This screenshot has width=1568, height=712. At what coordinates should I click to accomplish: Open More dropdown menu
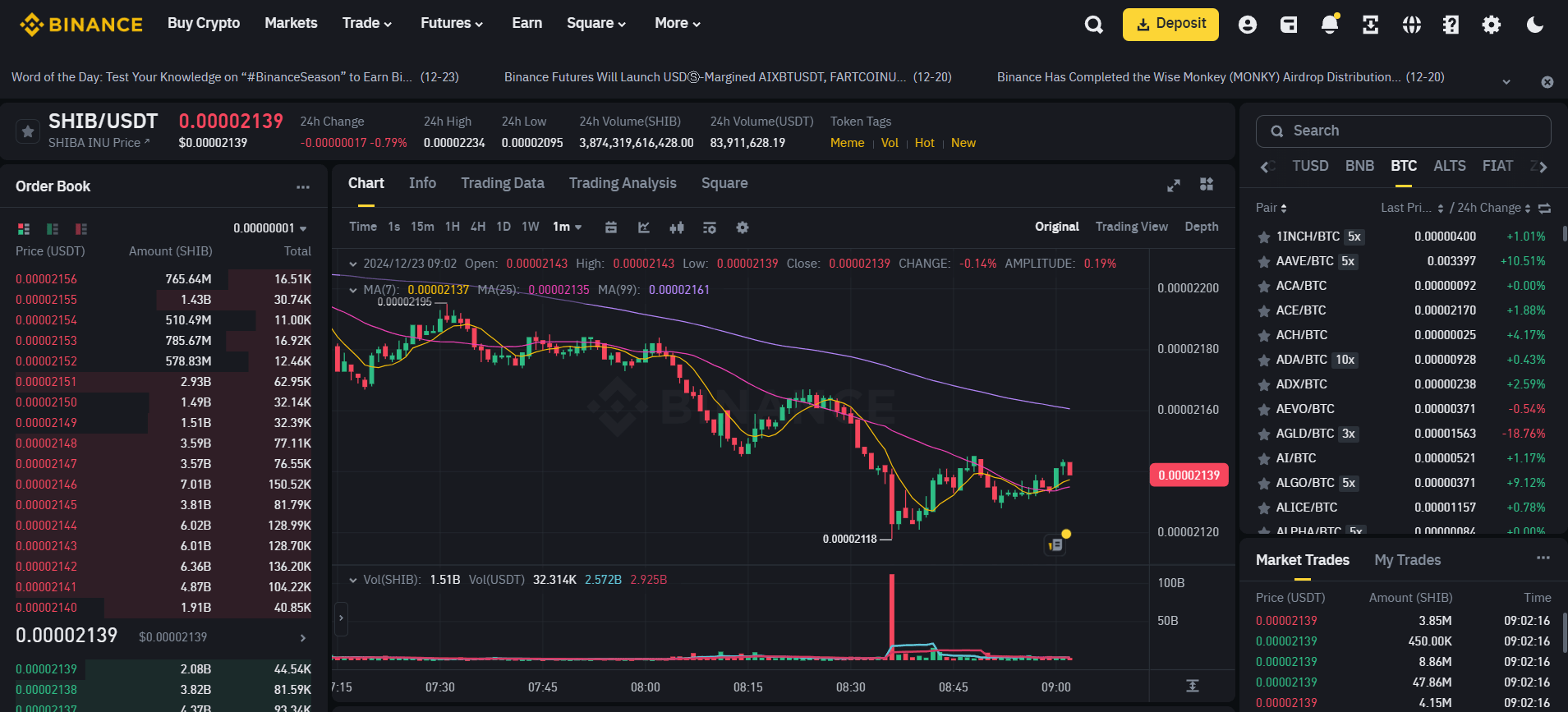(x=678, y=23)
